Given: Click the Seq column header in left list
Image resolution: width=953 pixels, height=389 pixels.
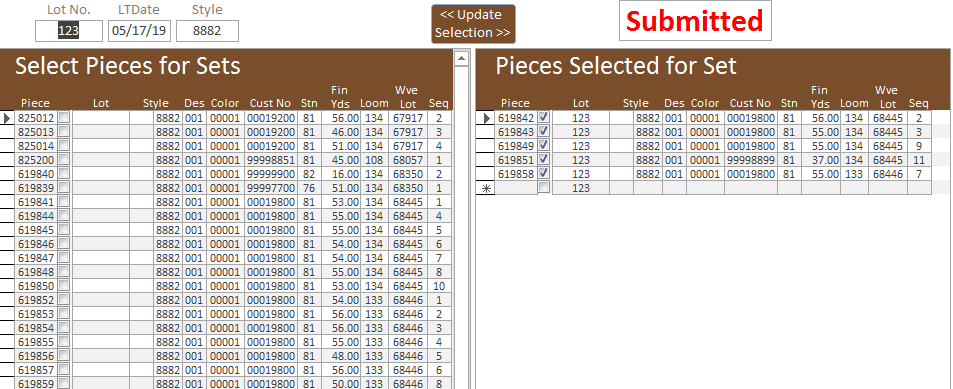Looking at the screenshot, I should tap(438, 103).
